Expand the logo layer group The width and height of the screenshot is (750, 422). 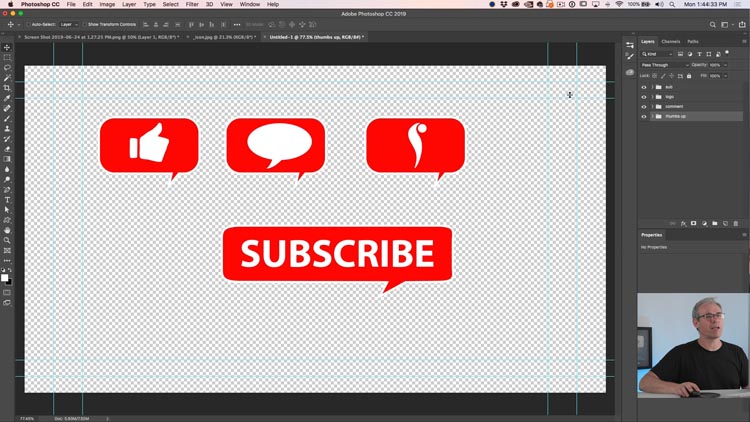(652, 97)
